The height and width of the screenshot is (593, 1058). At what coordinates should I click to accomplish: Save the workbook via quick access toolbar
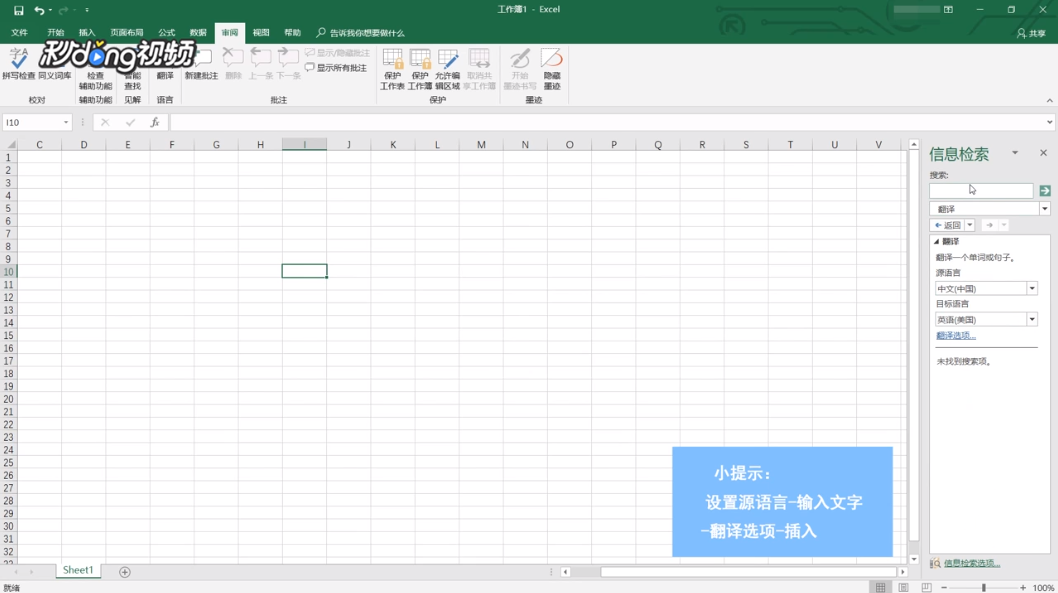[x=18, y=10]
